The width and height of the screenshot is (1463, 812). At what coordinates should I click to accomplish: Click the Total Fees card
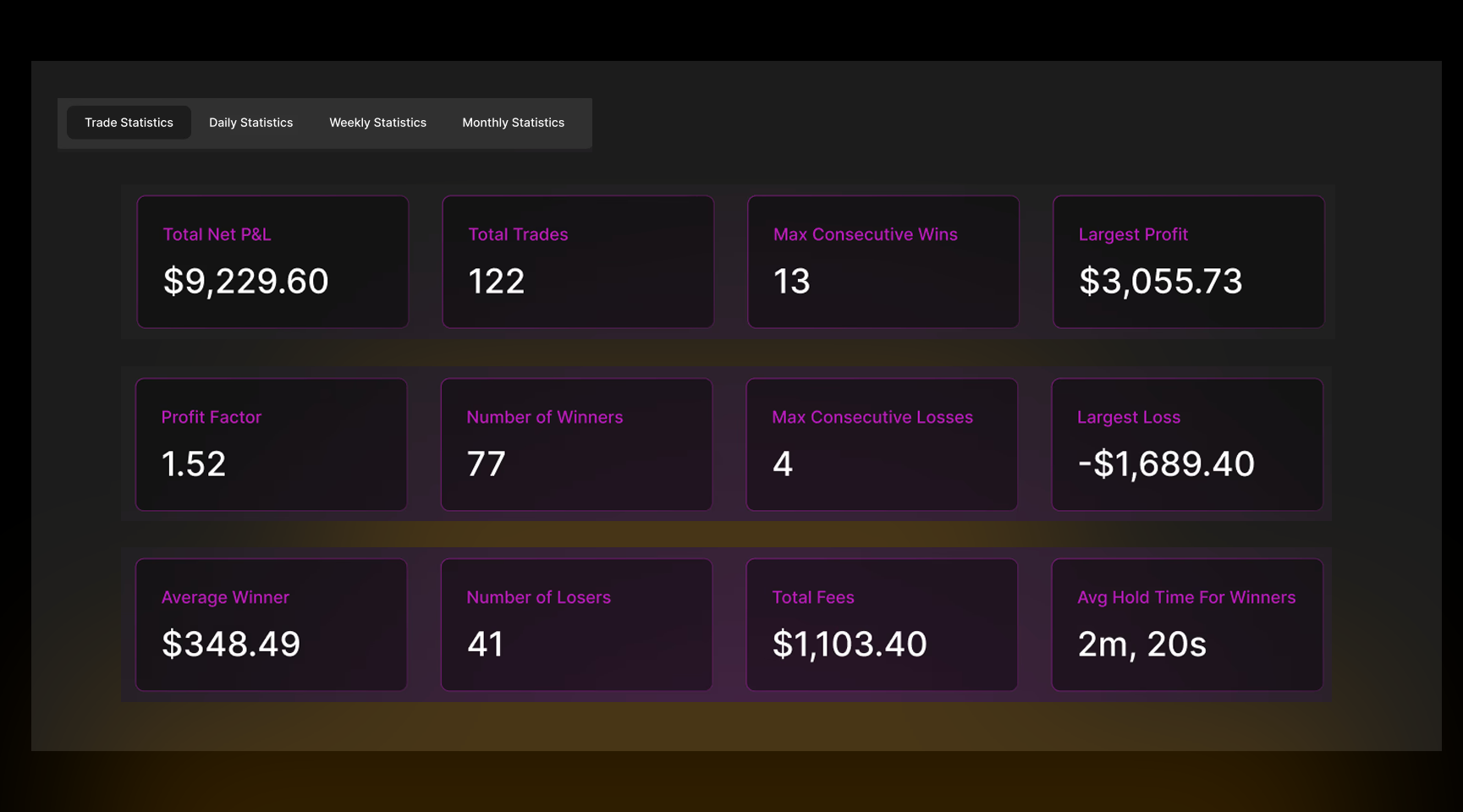(882, 624)
